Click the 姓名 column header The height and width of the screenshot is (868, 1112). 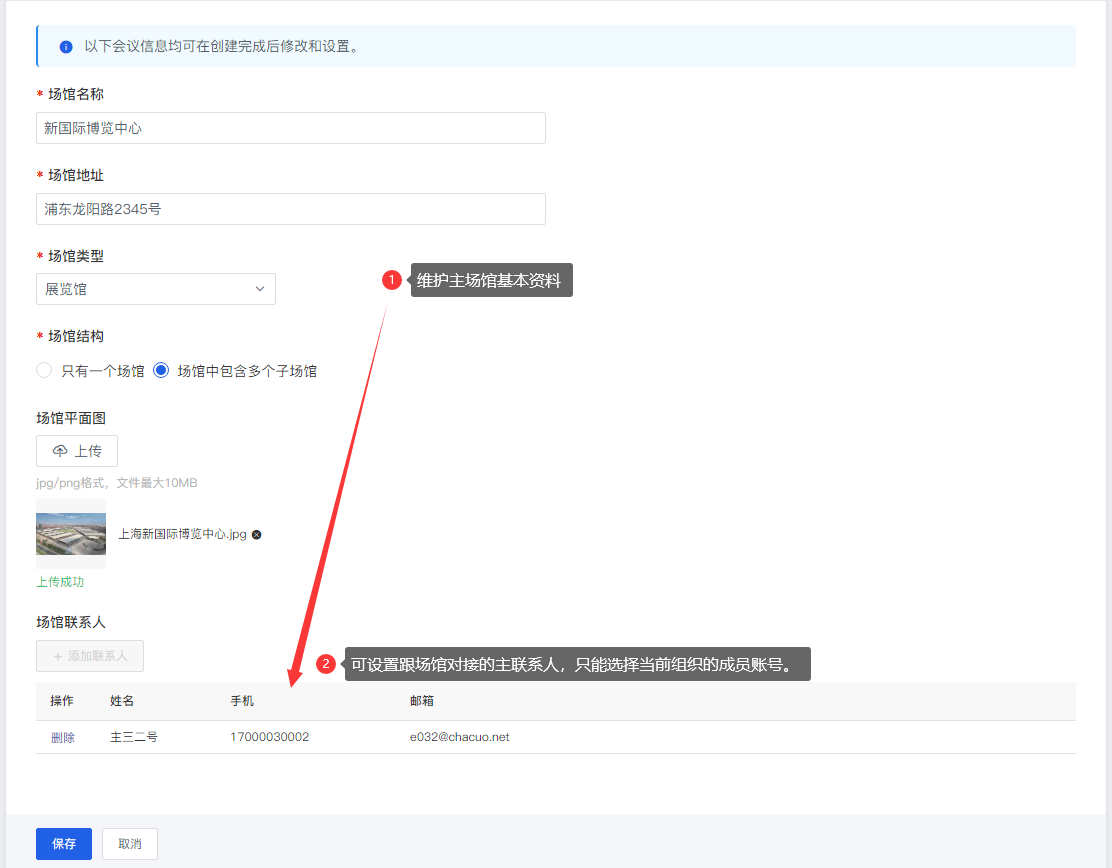(122, 701)
